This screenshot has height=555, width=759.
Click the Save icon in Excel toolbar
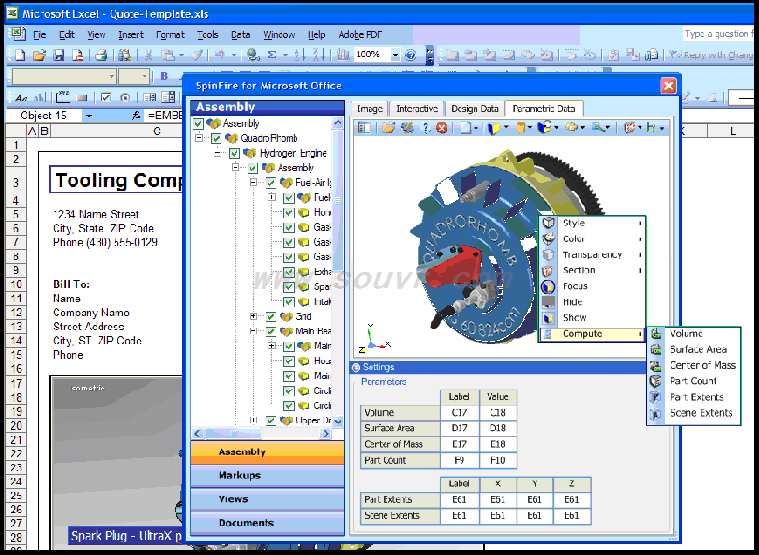click(x=59, y=55)
